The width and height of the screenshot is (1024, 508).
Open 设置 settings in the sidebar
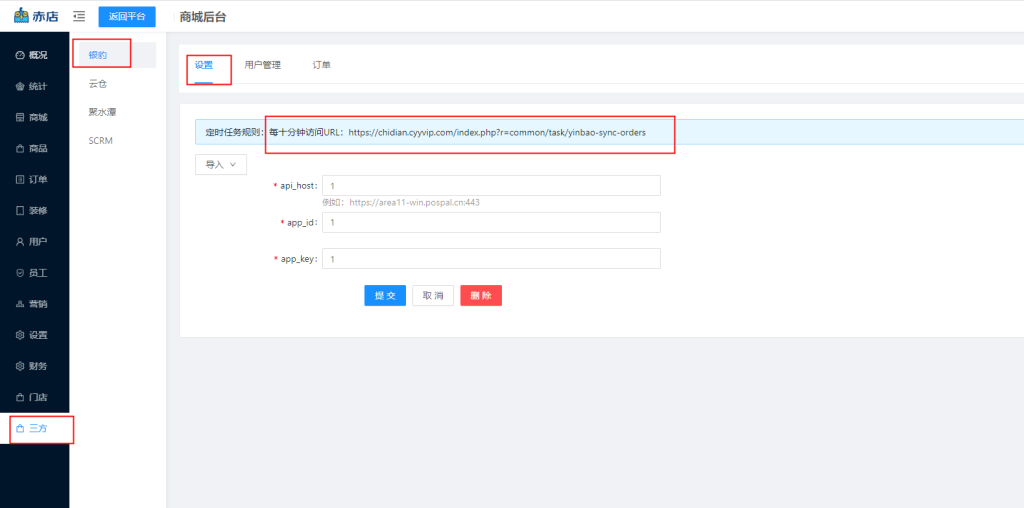coord(32,335)
